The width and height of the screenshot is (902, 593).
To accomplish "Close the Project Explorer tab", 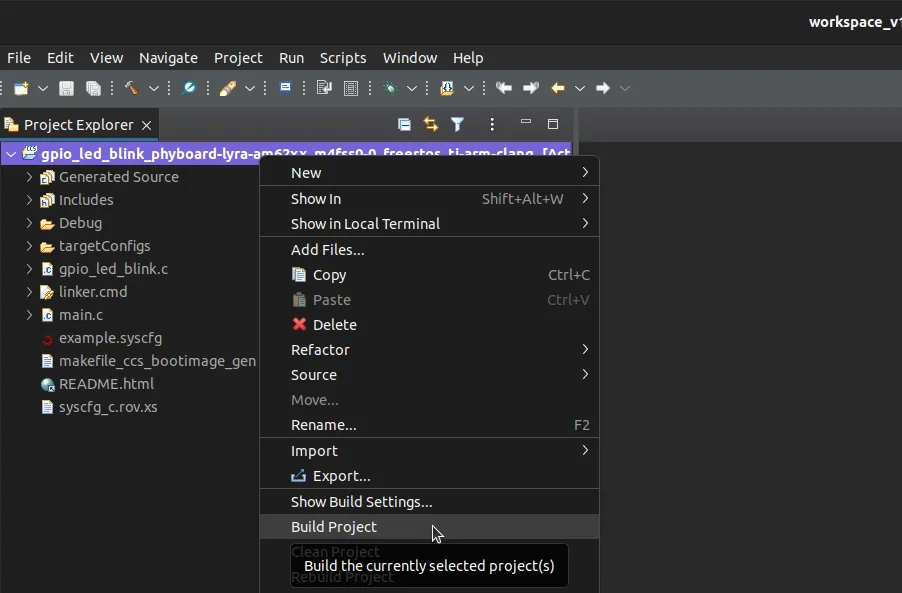I will tap(146, 125).
